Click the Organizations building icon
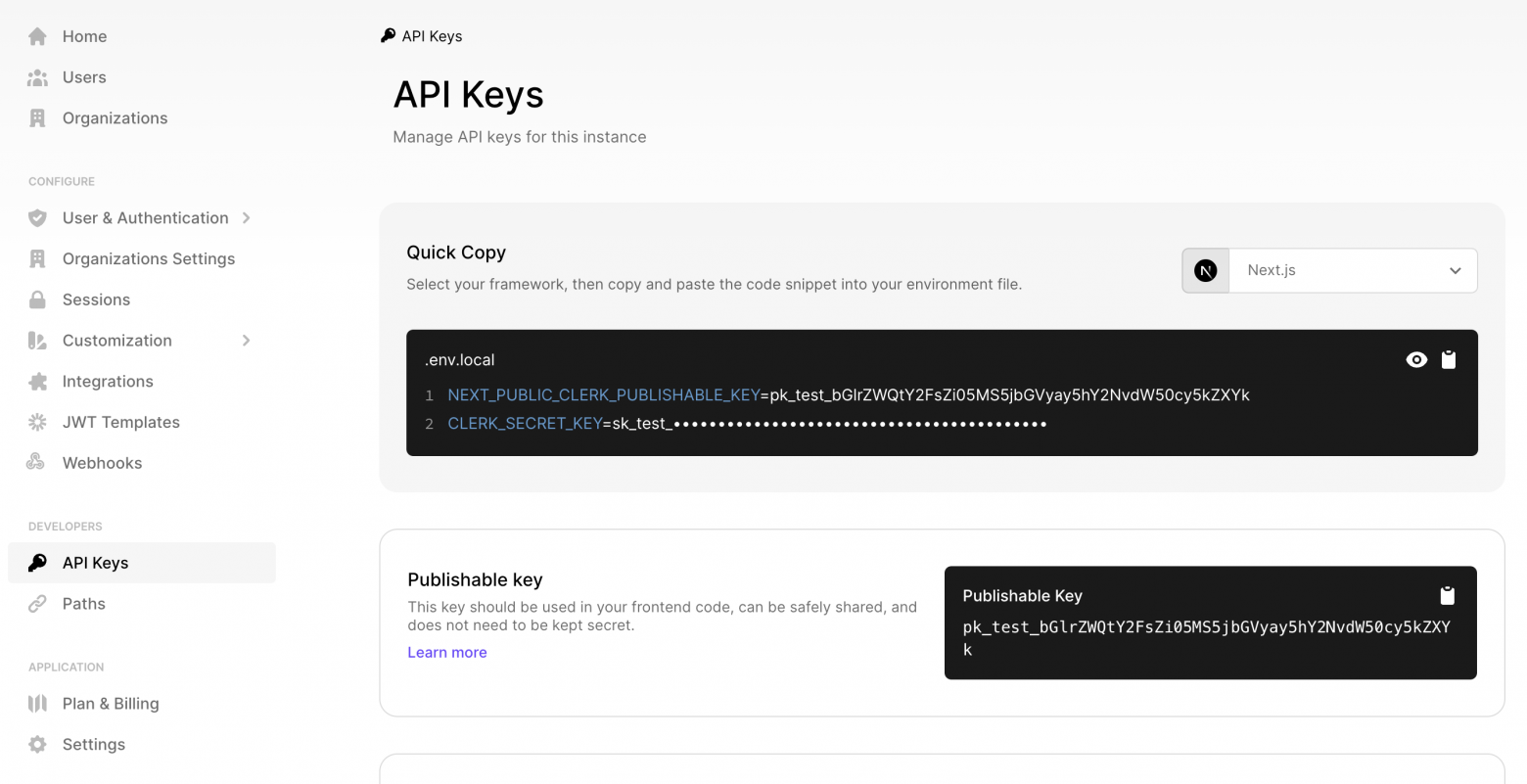The width and height of the screenshot is (1527, 784). [x=37, y=118]
